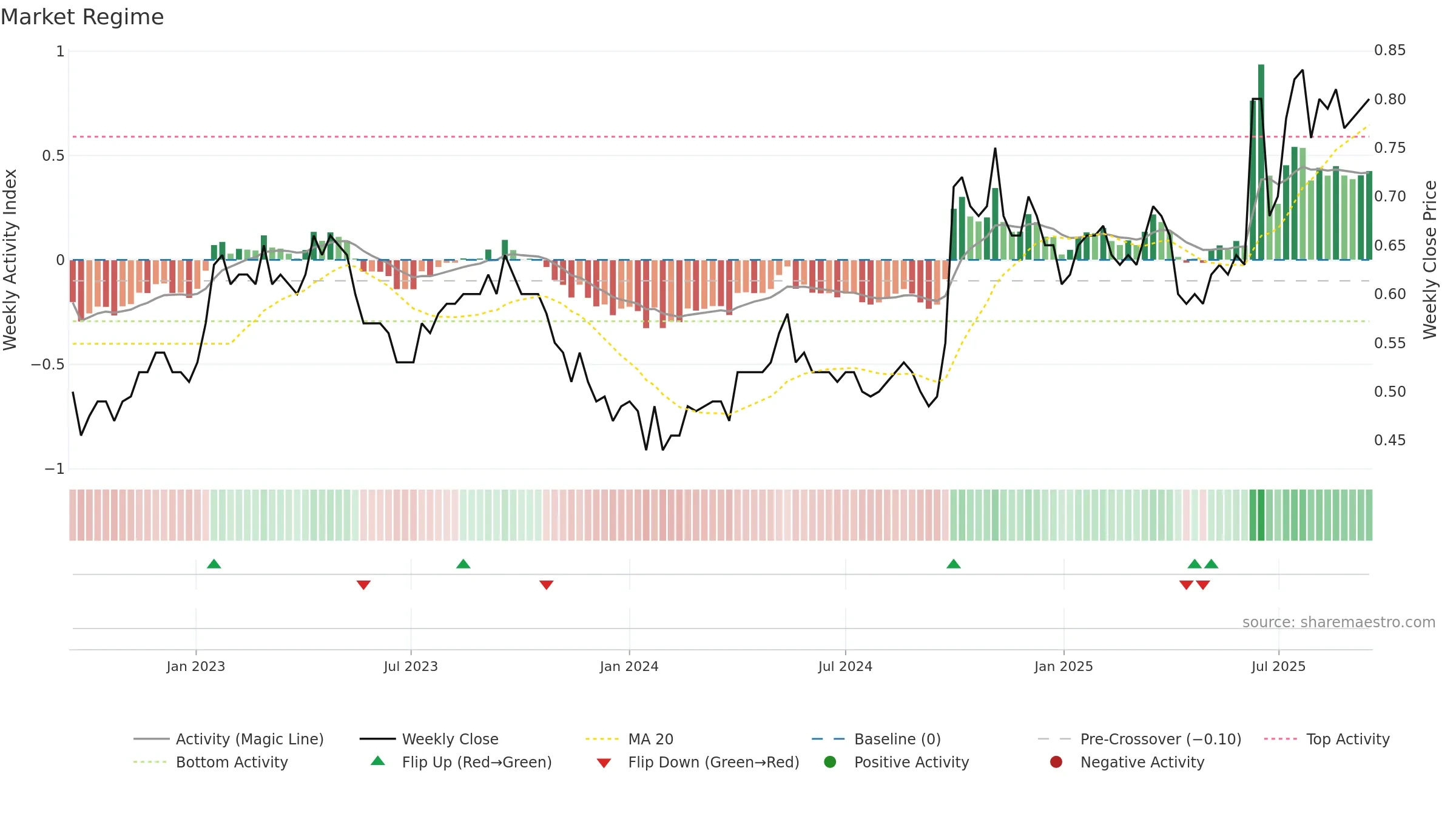This screenshot has width=1456, height=819.
Task: Click the 0.70 price axis tick label
Action: [x=1390, y=197]
